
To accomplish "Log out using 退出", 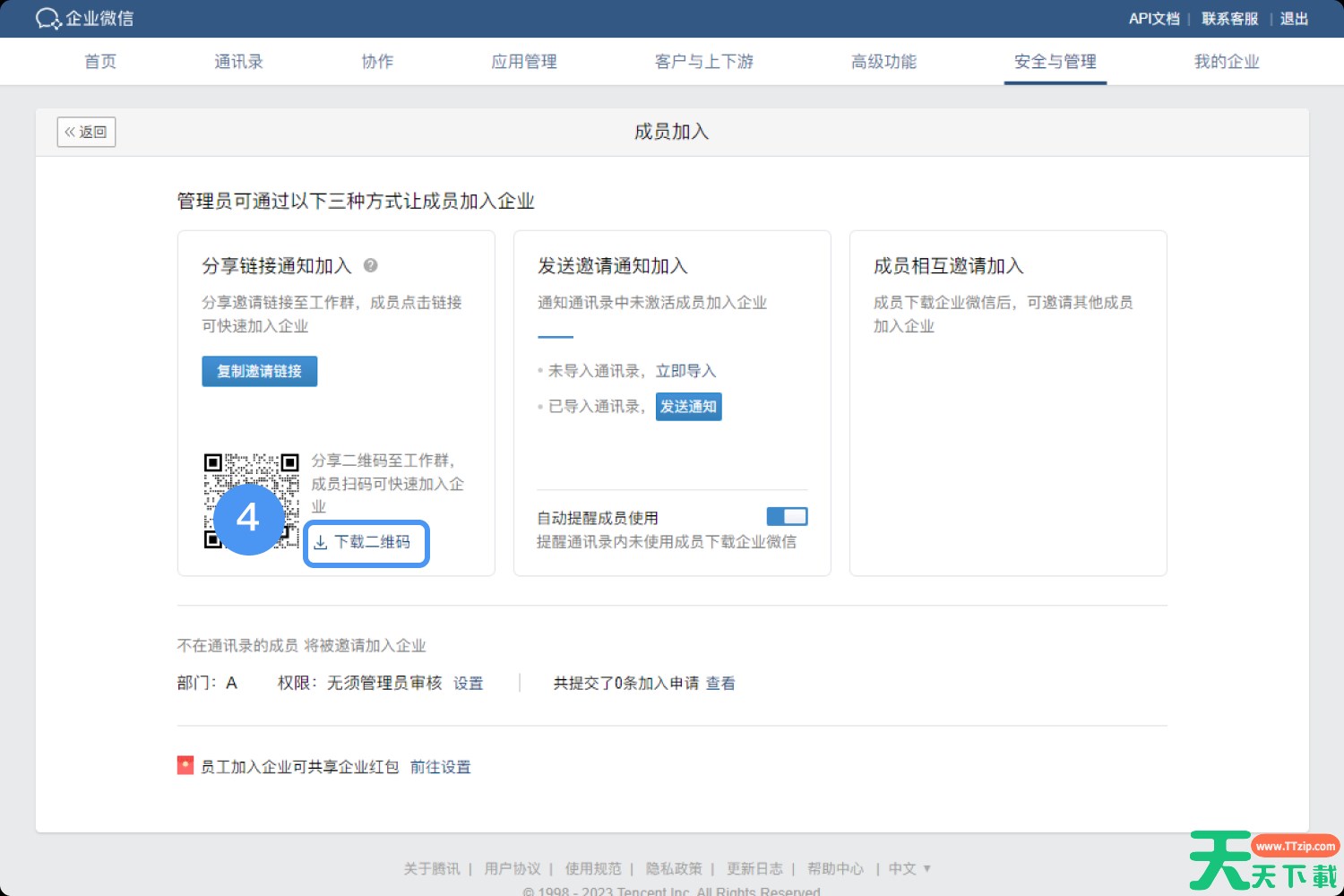I will (1294, 19).
